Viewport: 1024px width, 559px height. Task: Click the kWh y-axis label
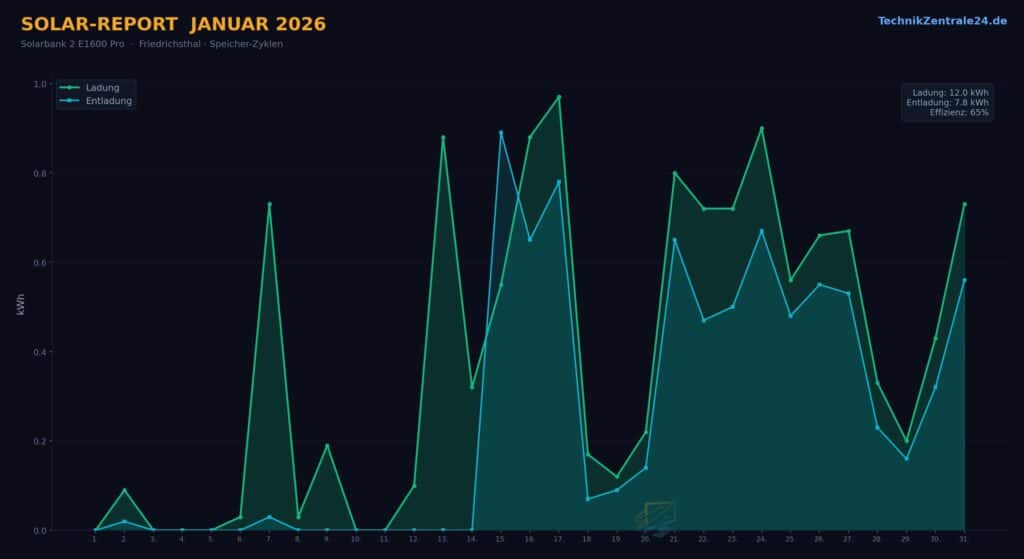[x=21, y=306]
